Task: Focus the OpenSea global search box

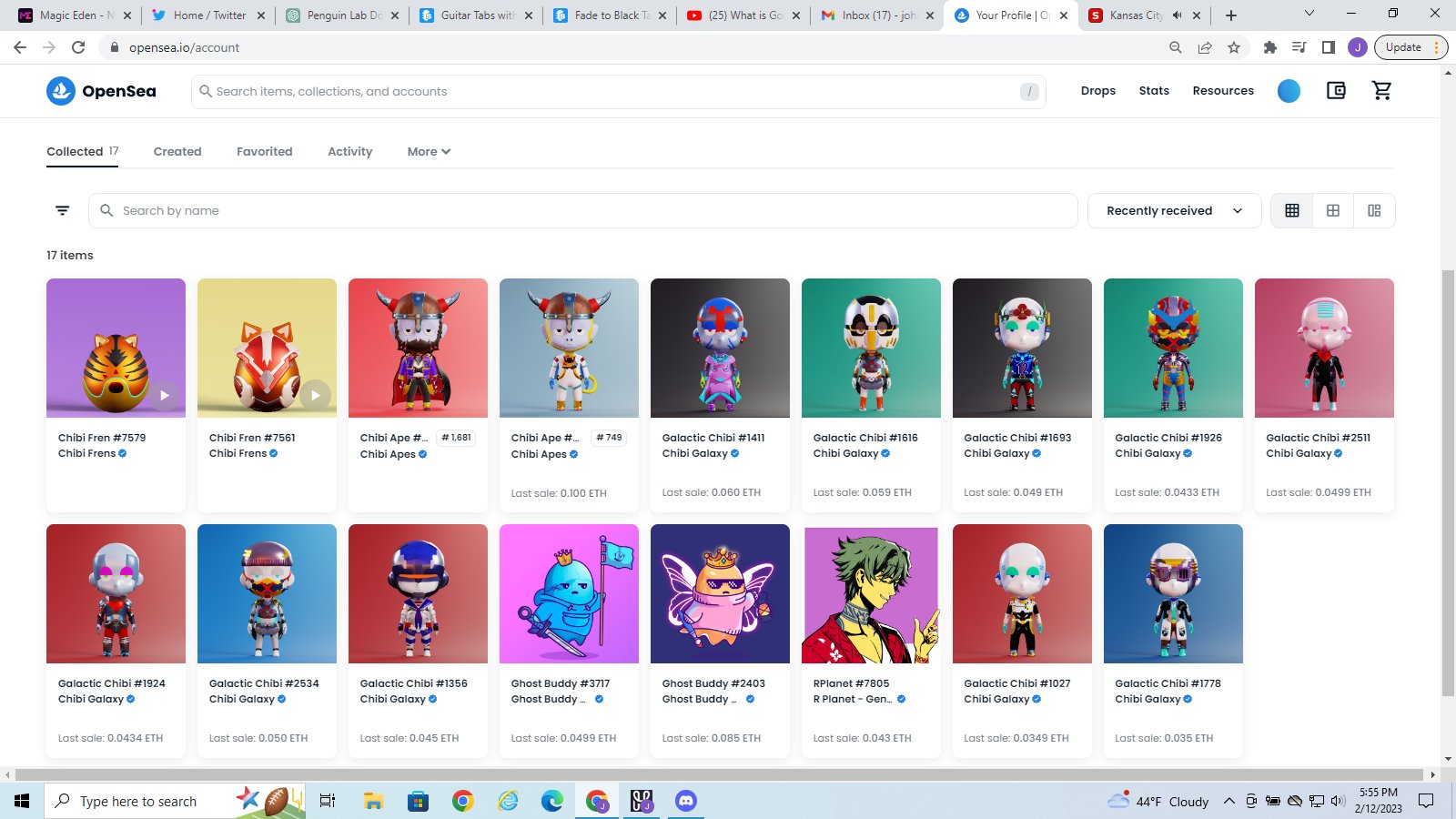Action: point(619,91)
